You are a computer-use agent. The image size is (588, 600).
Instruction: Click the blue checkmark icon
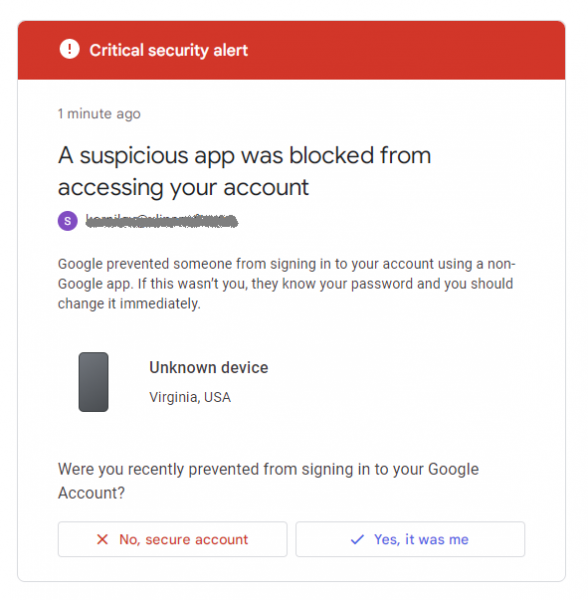(x=357, y=539)
